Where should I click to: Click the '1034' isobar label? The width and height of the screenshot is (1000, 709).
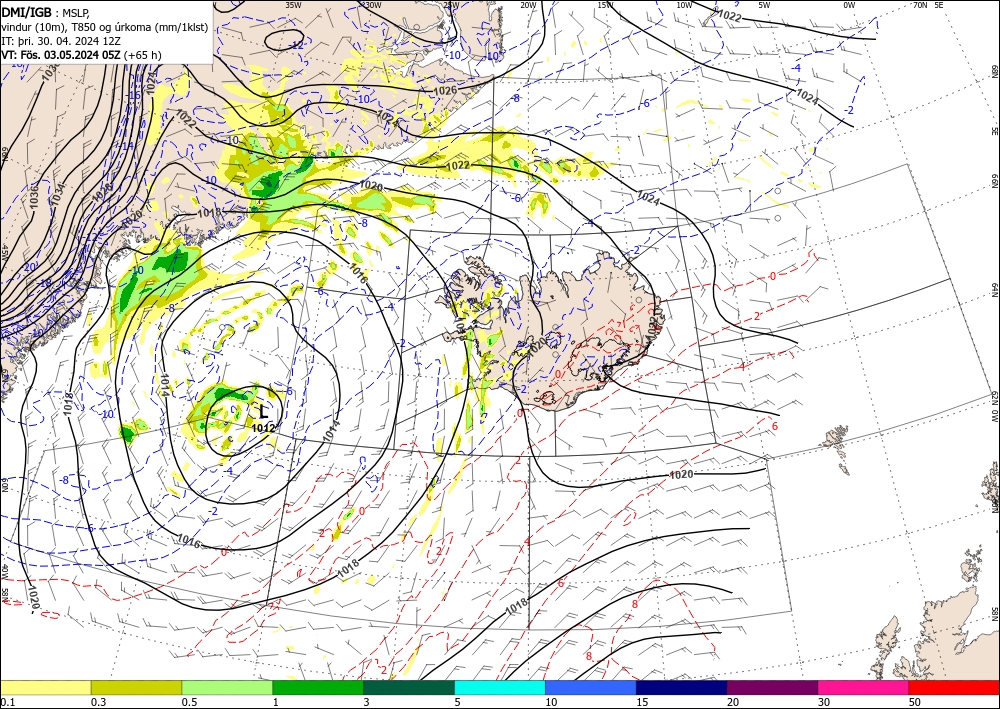[57, 194]
